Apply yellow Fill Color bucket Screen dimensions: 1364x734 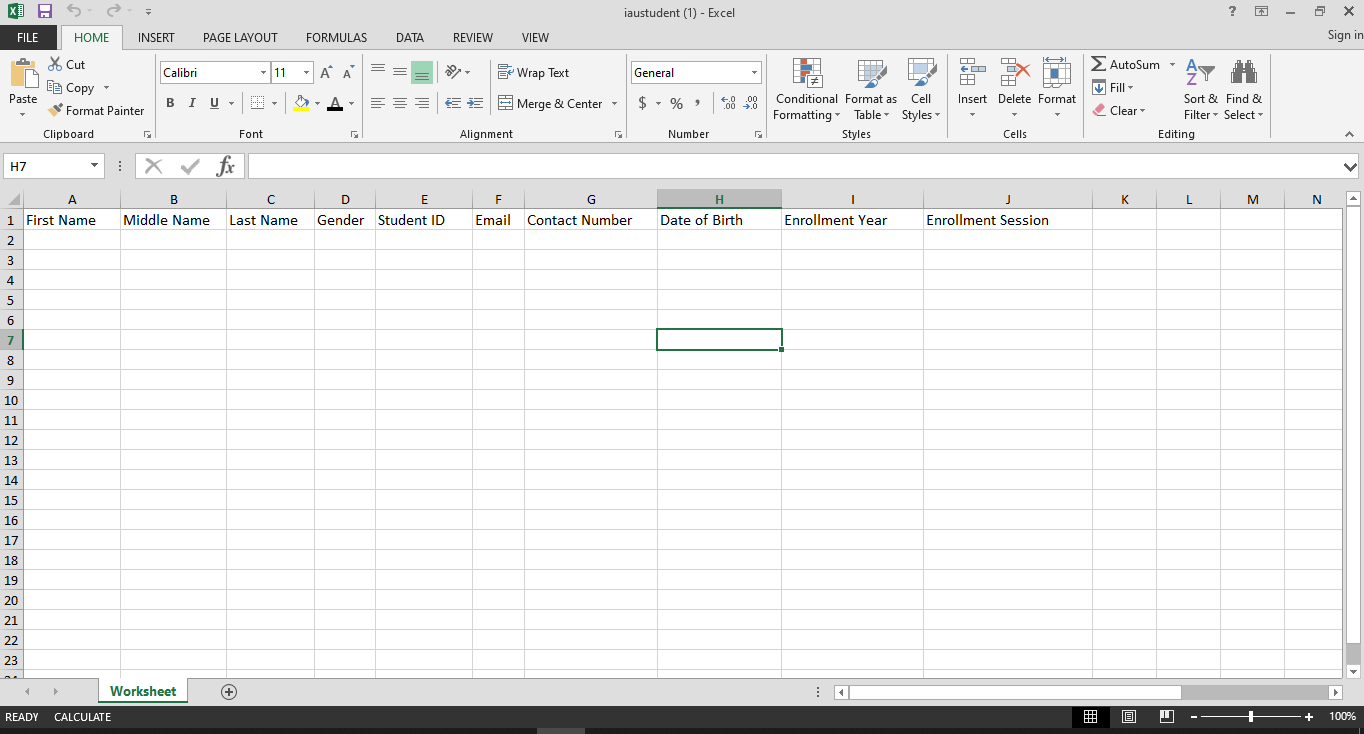coord(302,103)
